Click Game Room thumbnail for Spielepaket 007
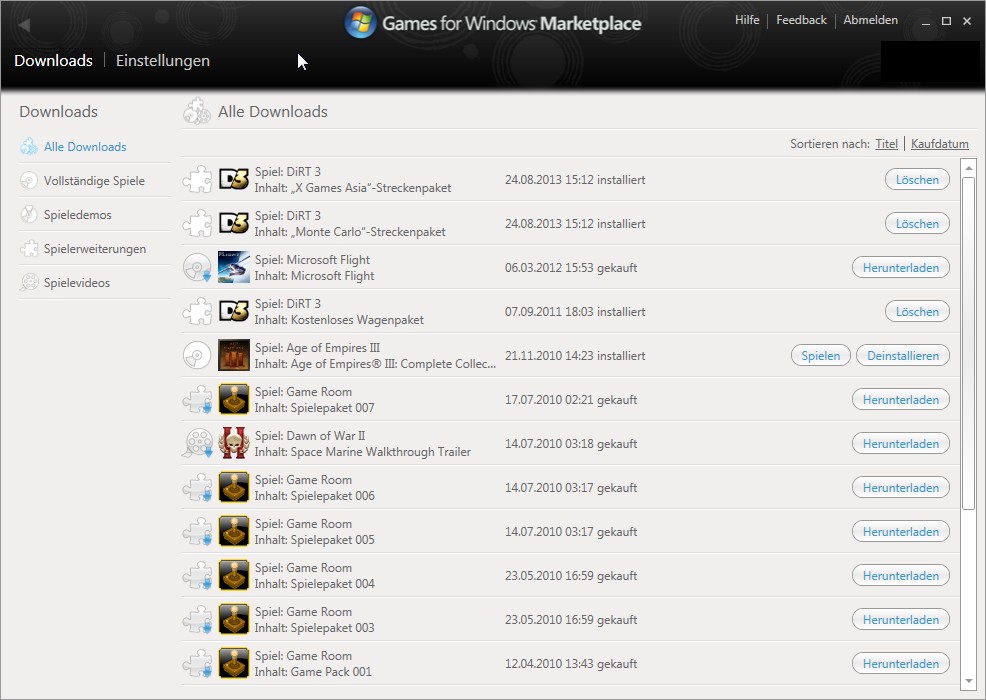This screenshot has width=986, height=700. pos(234,399)
